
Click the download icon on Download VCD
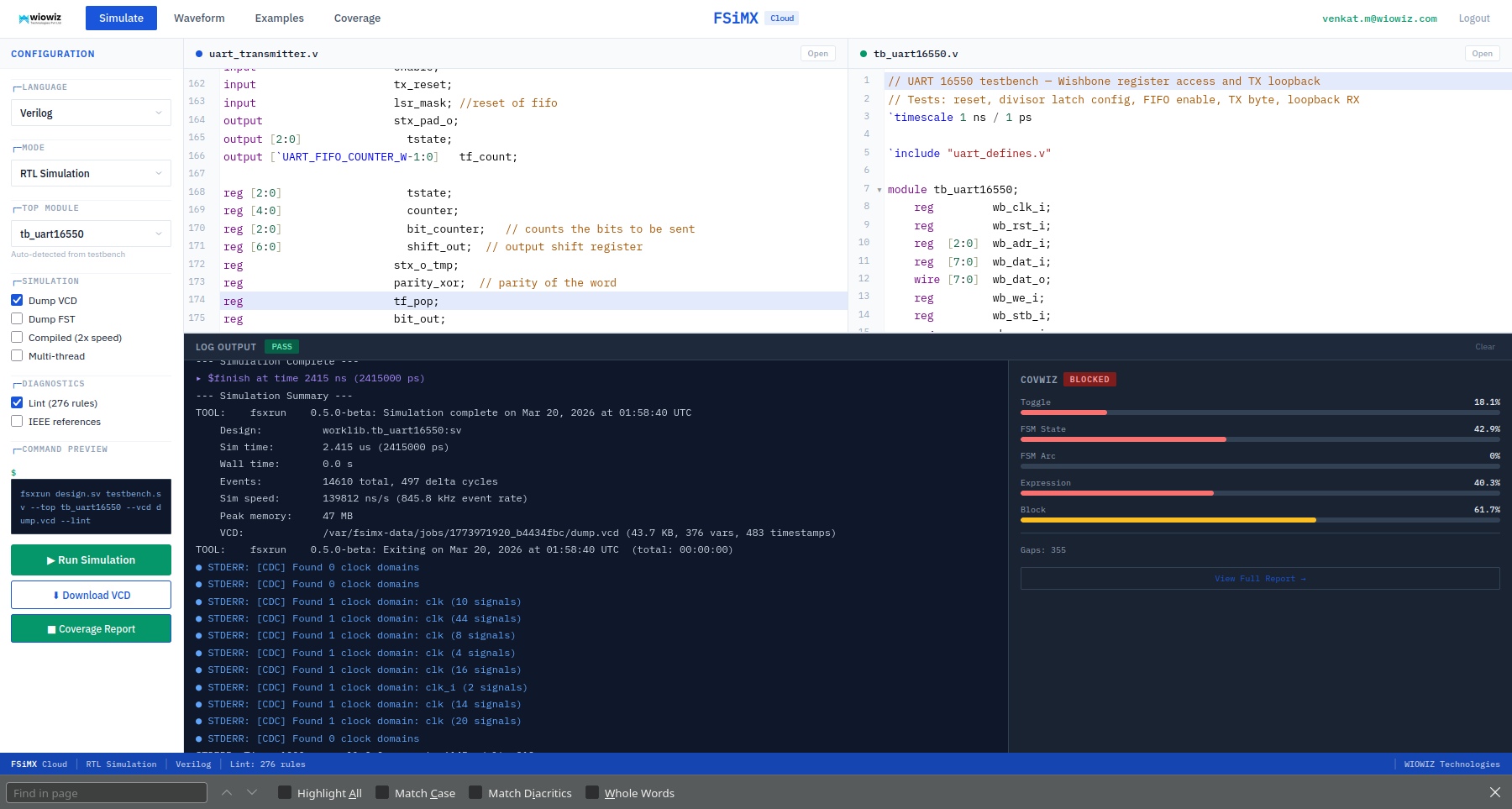56,596
